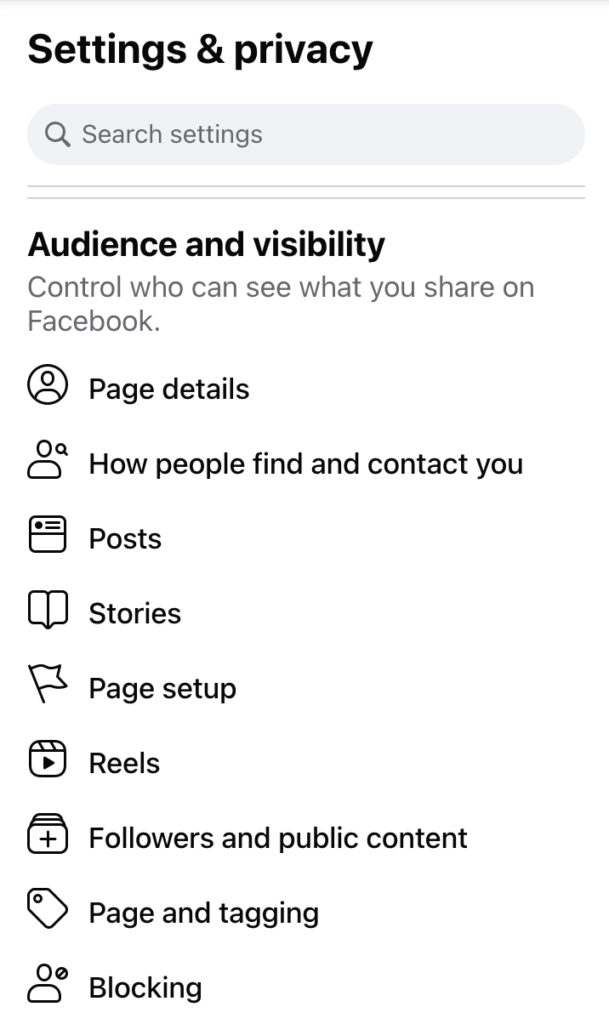
Task: Open Page setup options
Action: [161, 688]
